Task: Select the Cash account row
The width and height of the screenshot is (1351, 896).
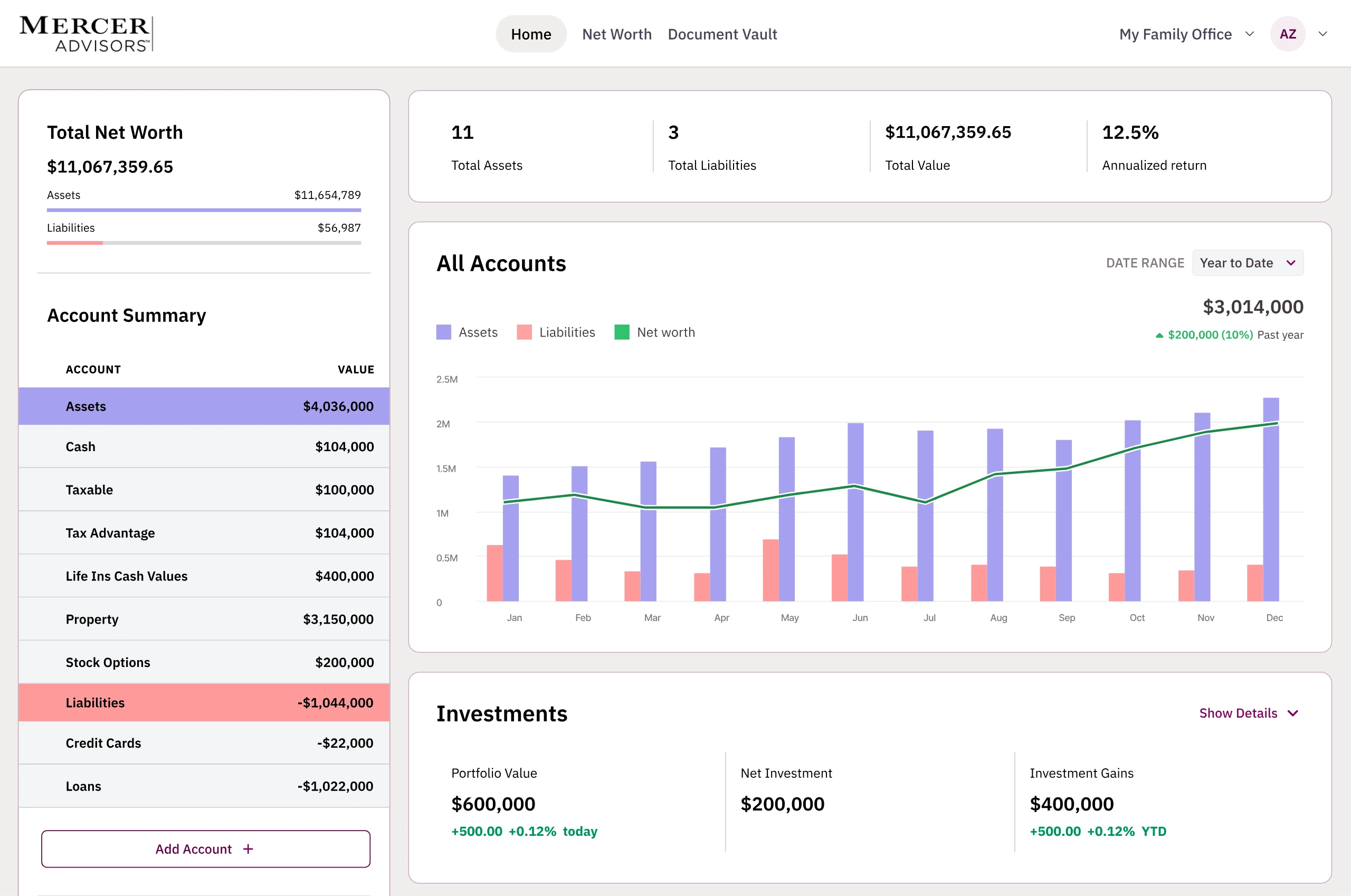Action: [204, 446]
